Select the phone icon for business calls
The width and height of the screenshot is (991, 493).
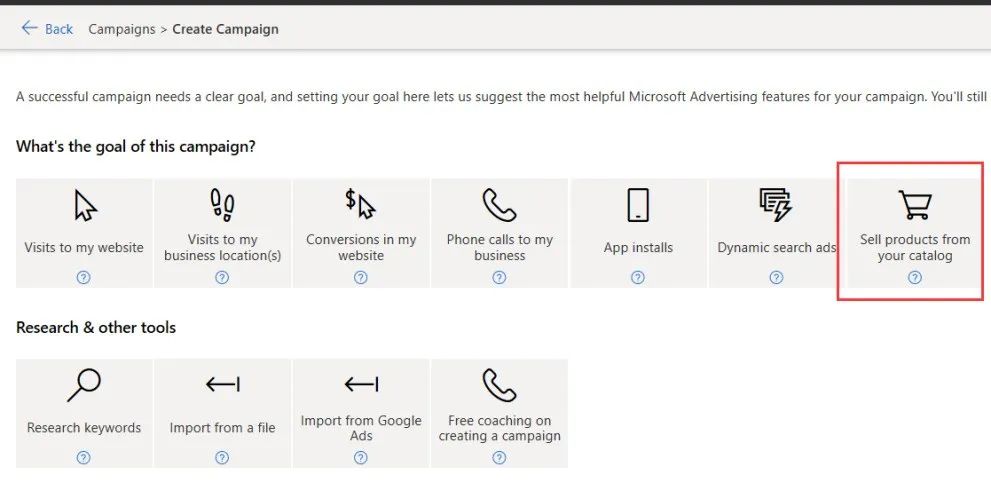pos(499,205)
